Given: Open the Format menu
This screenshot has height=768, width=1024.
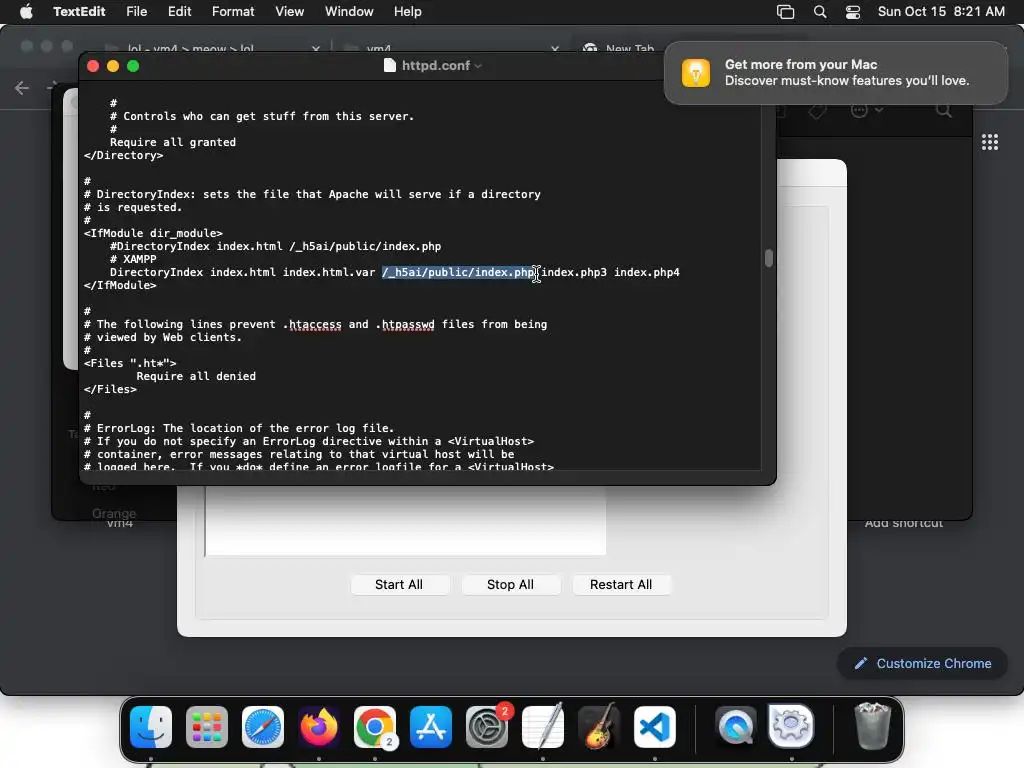Looking at the screenshot, I should coord(232,12).
